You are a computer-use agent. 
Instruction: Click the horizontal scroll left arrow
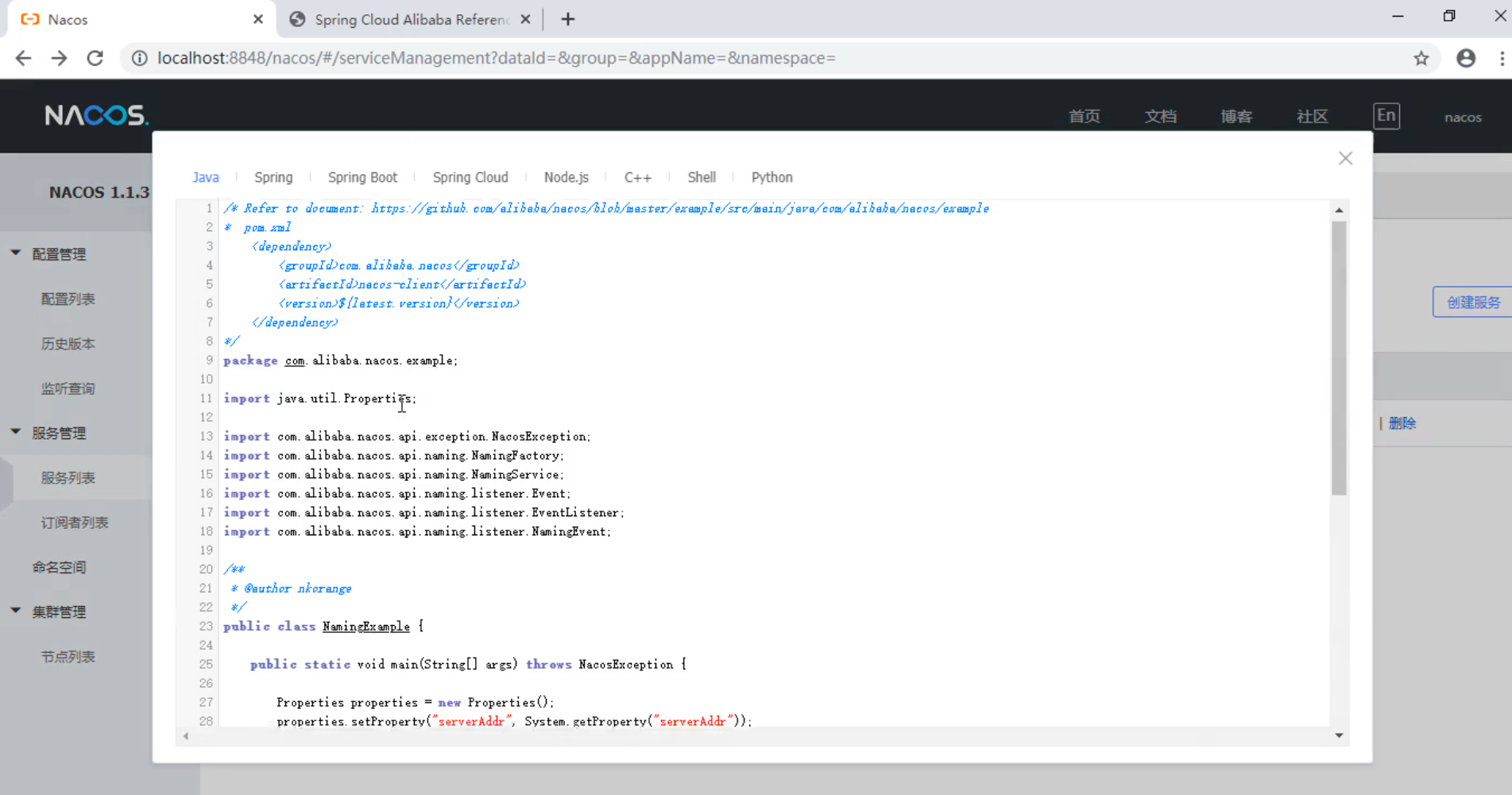click(x=186, y=736)
